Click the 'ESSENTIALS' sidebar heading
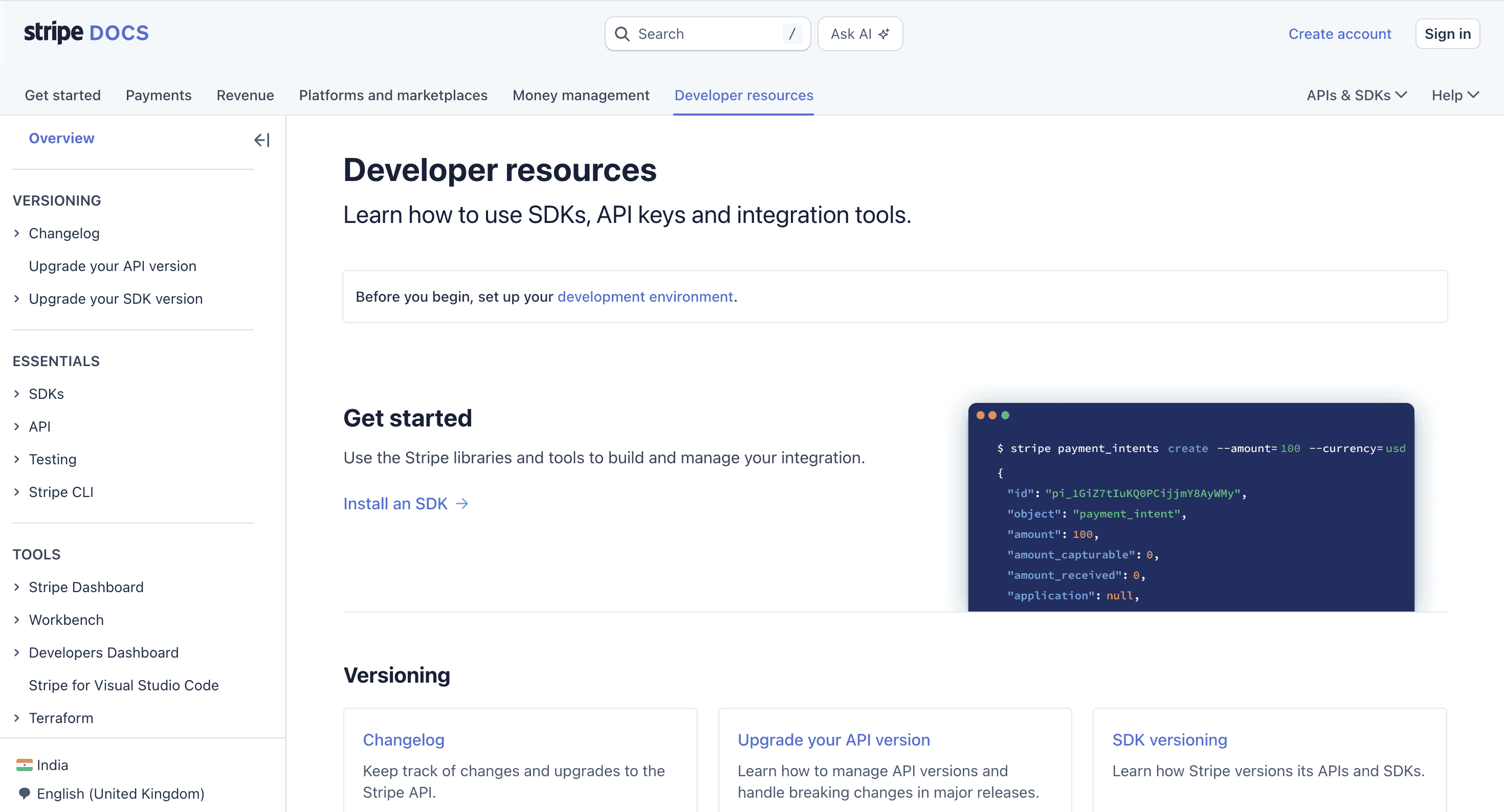 pyautogui.click(x=56, y=361)
